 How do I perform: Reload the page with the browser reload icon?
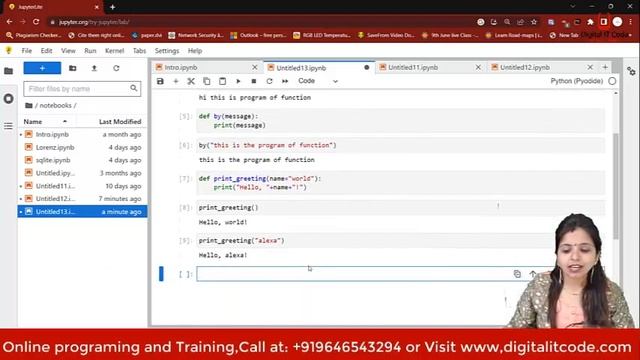(36, 22)
